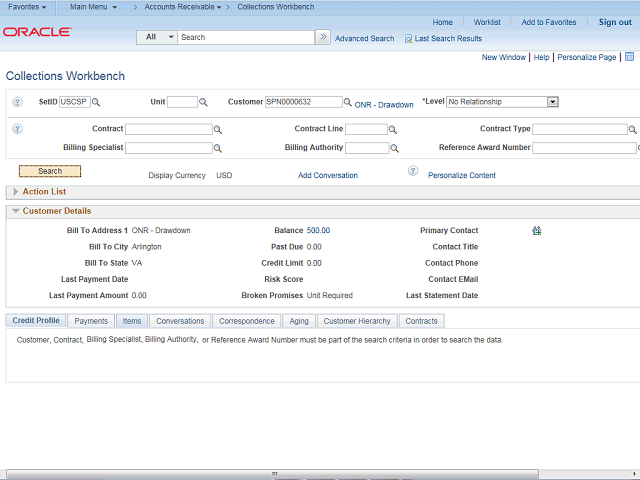
Task: Click the SetID lookup magnifier icon
Action: [97, 102]
